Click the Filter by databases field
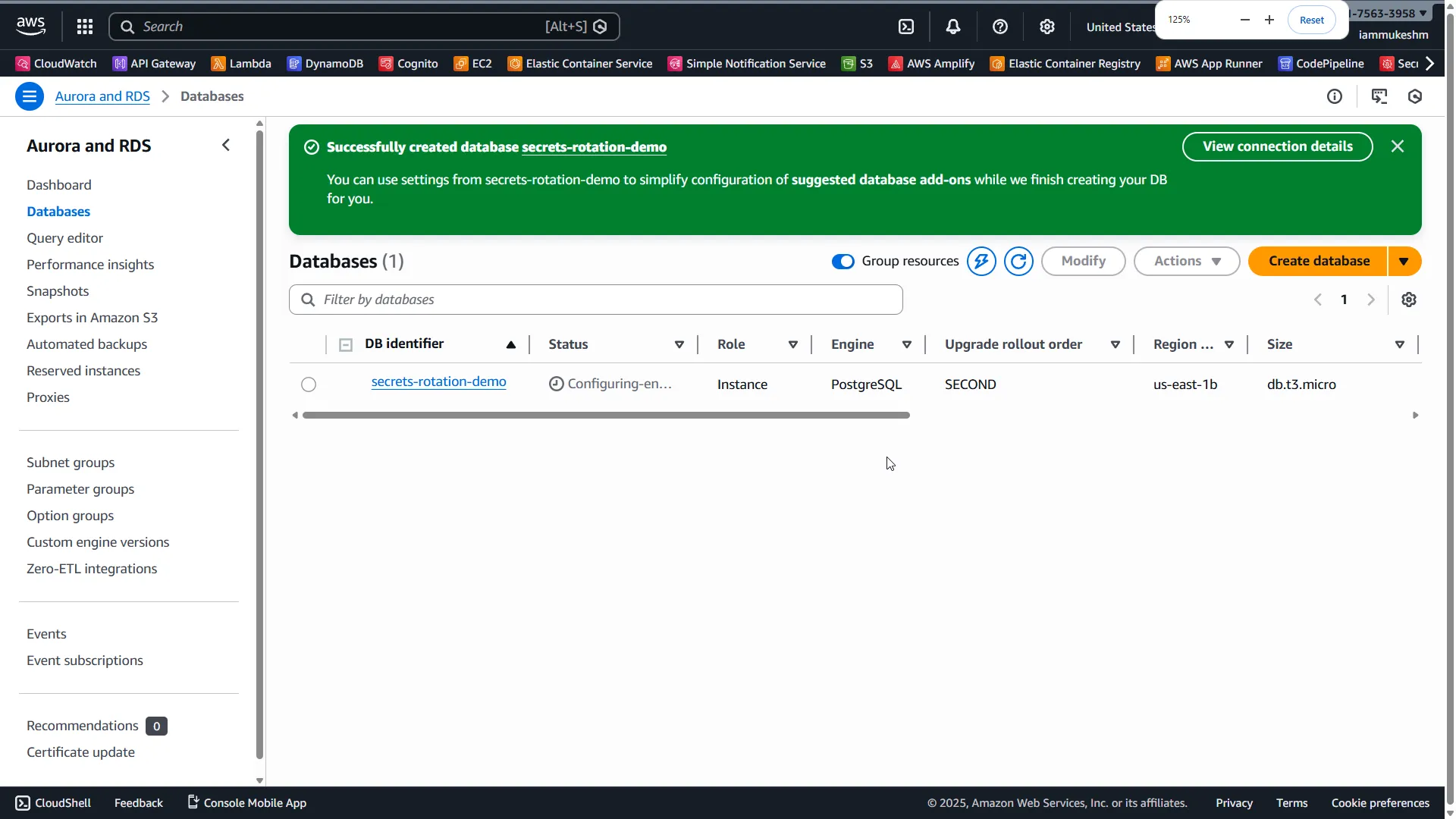 tap(595, 300)
